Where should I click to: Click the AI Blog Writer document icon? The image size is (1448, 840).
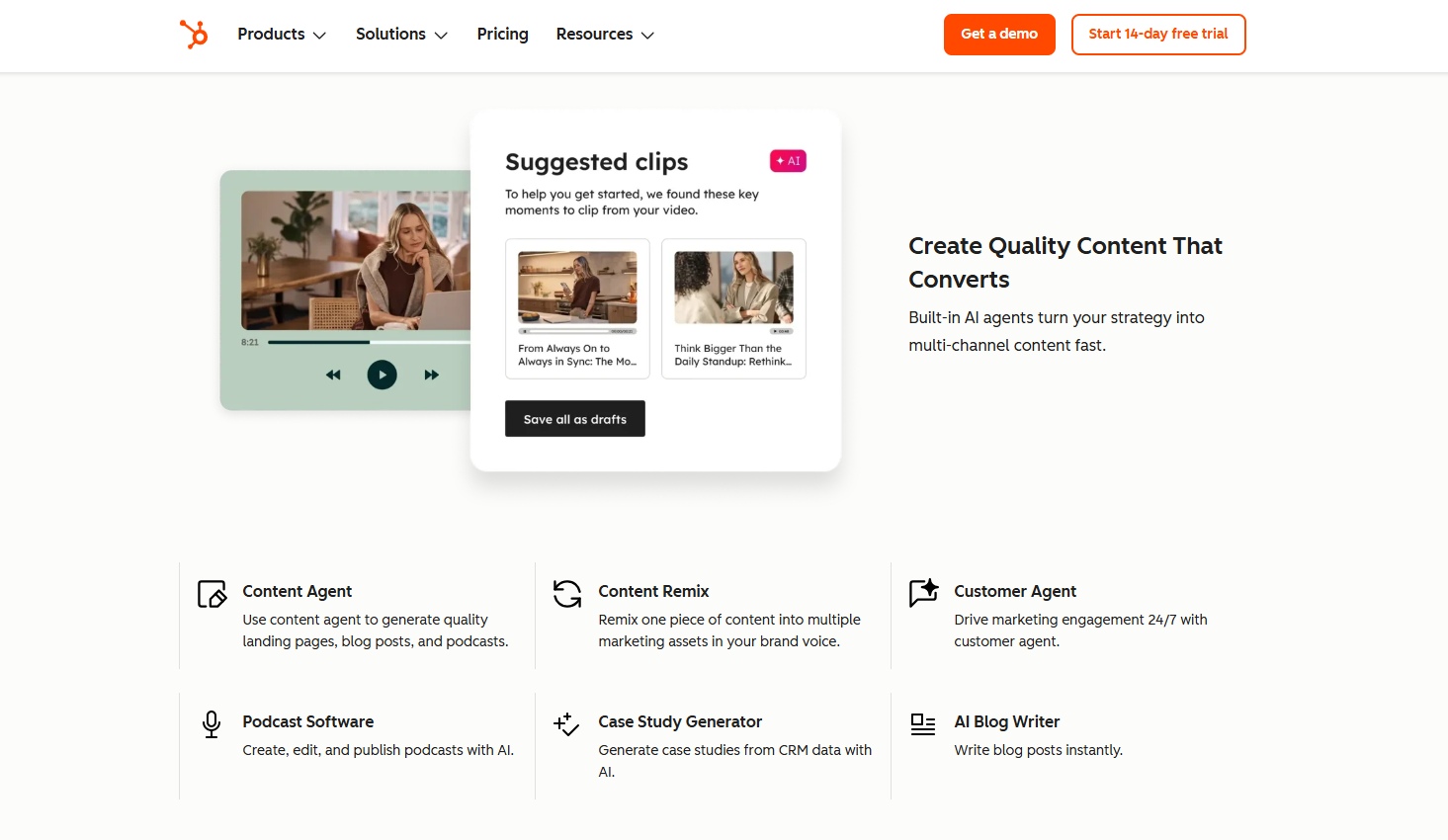[922, 724]
